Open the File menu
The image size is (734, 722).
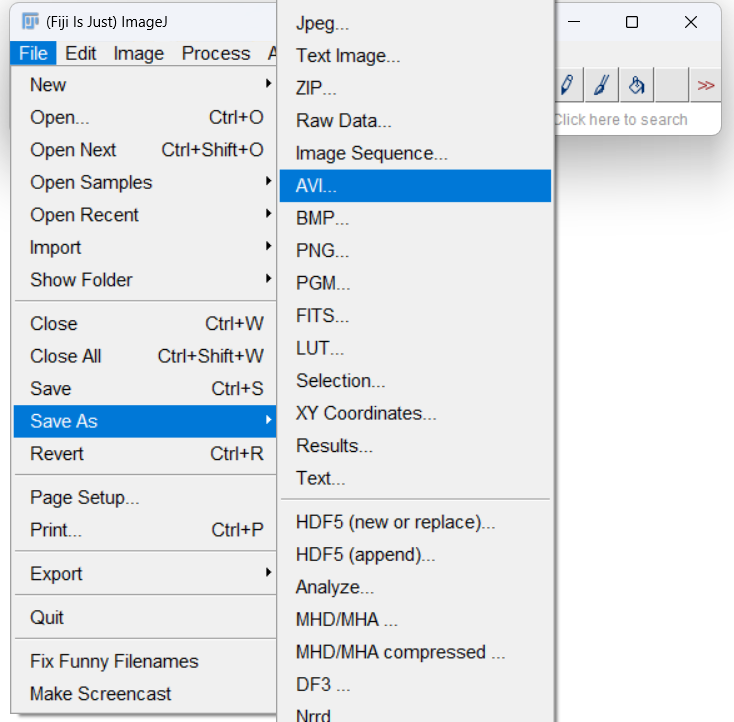[x=33, y=53]
